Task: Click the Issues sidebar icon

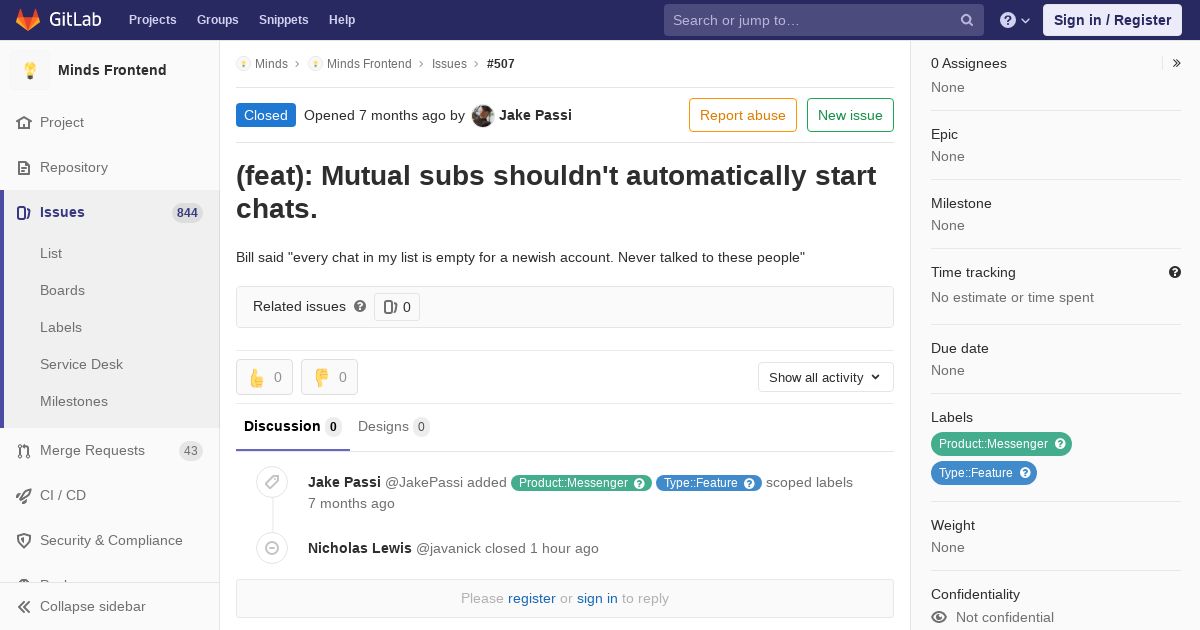Action: [x=24, y=212]
